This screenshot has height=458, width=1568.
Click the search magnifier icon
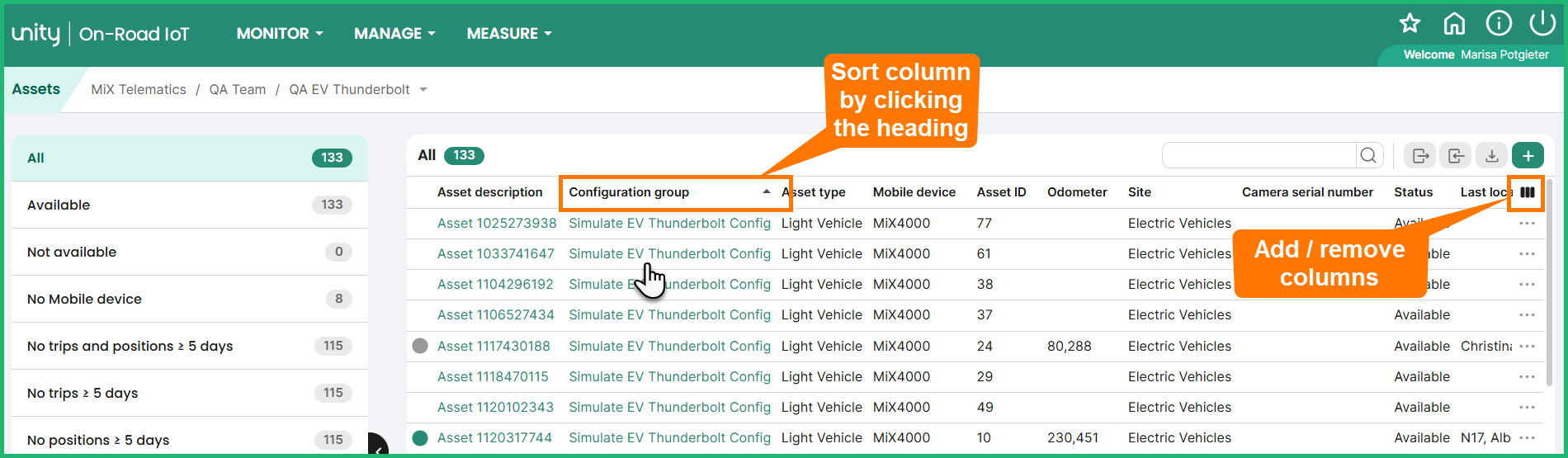[x=1368, y=155]
